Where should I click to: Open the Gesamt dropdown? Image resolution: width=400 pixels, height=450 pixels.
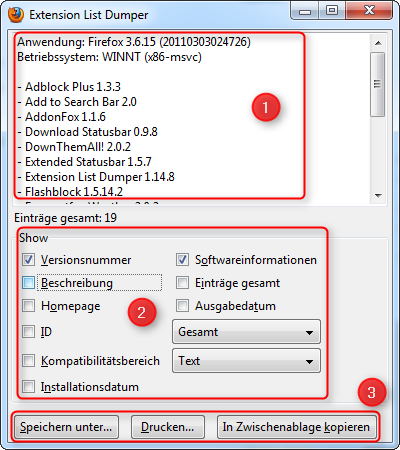(x=246, y=332)
